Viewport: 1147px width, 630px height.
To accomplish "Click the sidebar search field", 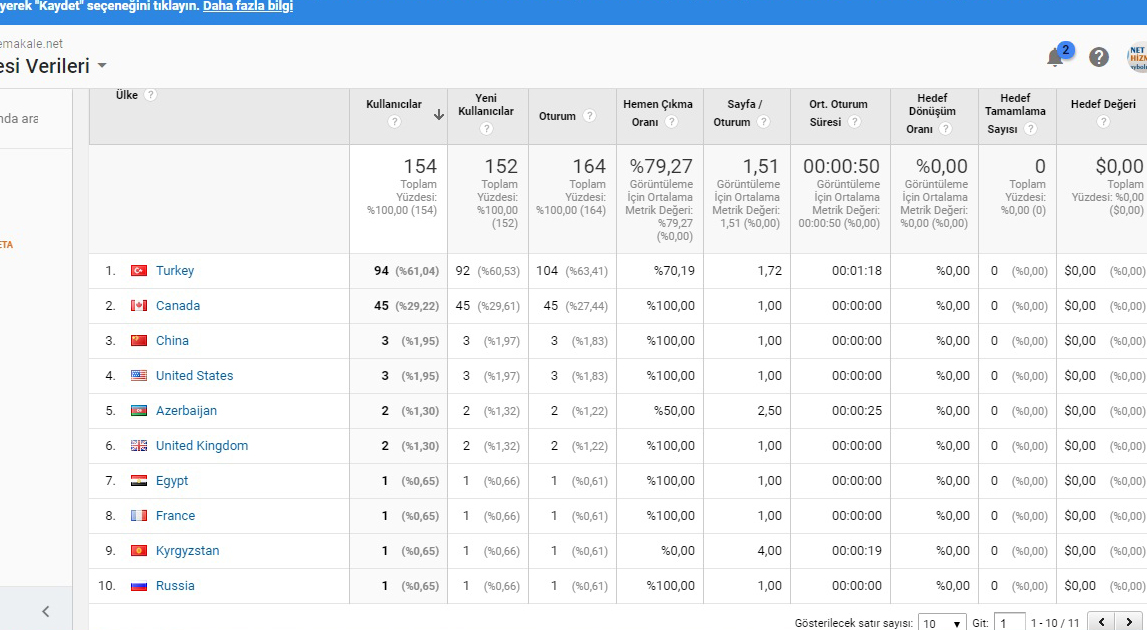I will coord(35,119).
